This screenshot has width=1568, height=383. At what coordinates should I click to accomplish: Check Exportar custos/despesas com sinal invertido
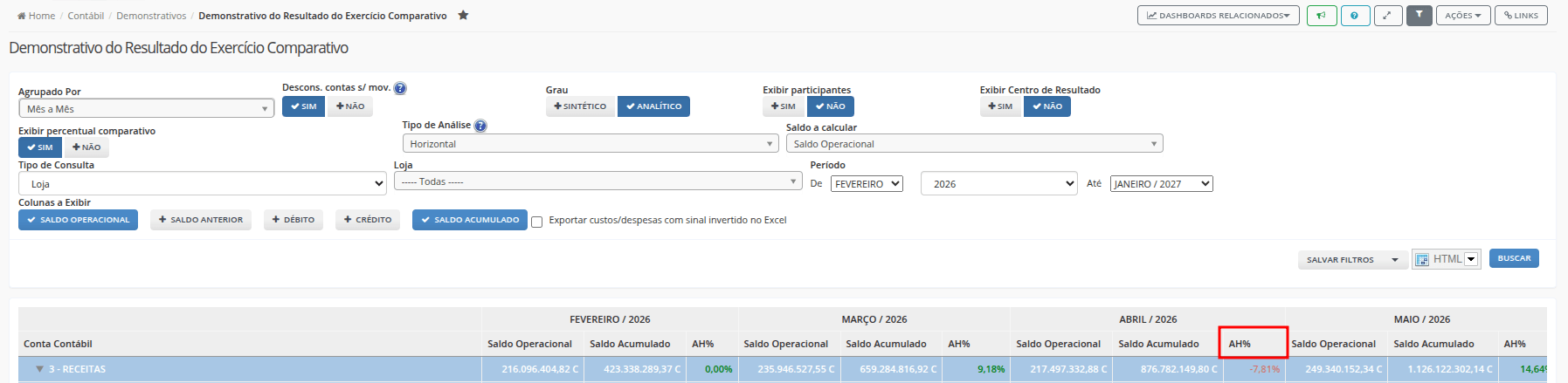tap(536, 222)
